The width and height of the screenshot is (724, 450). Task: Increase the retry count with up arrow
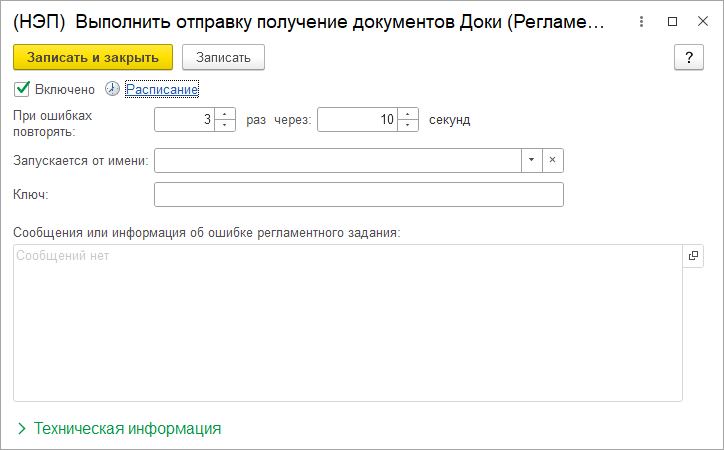[225, 114]
